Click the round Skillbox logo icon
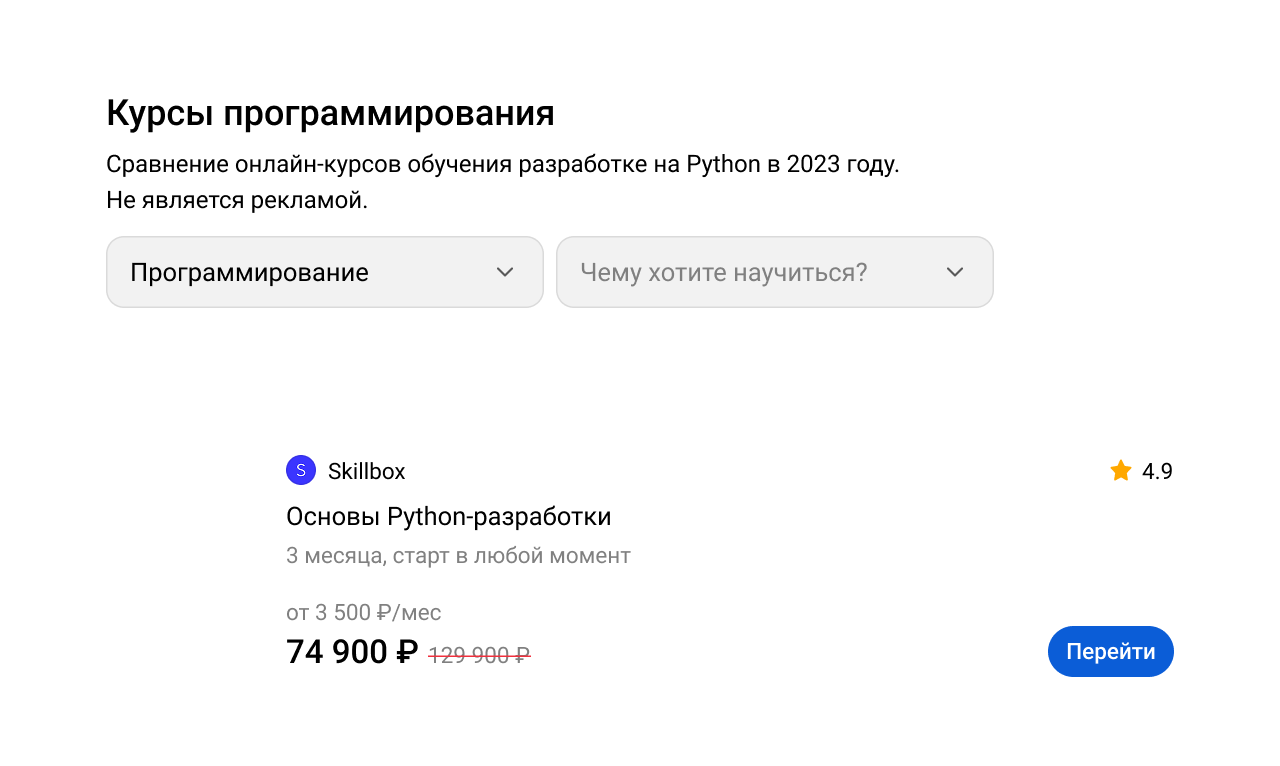The image size is (1280, 766). pos(301,470)
